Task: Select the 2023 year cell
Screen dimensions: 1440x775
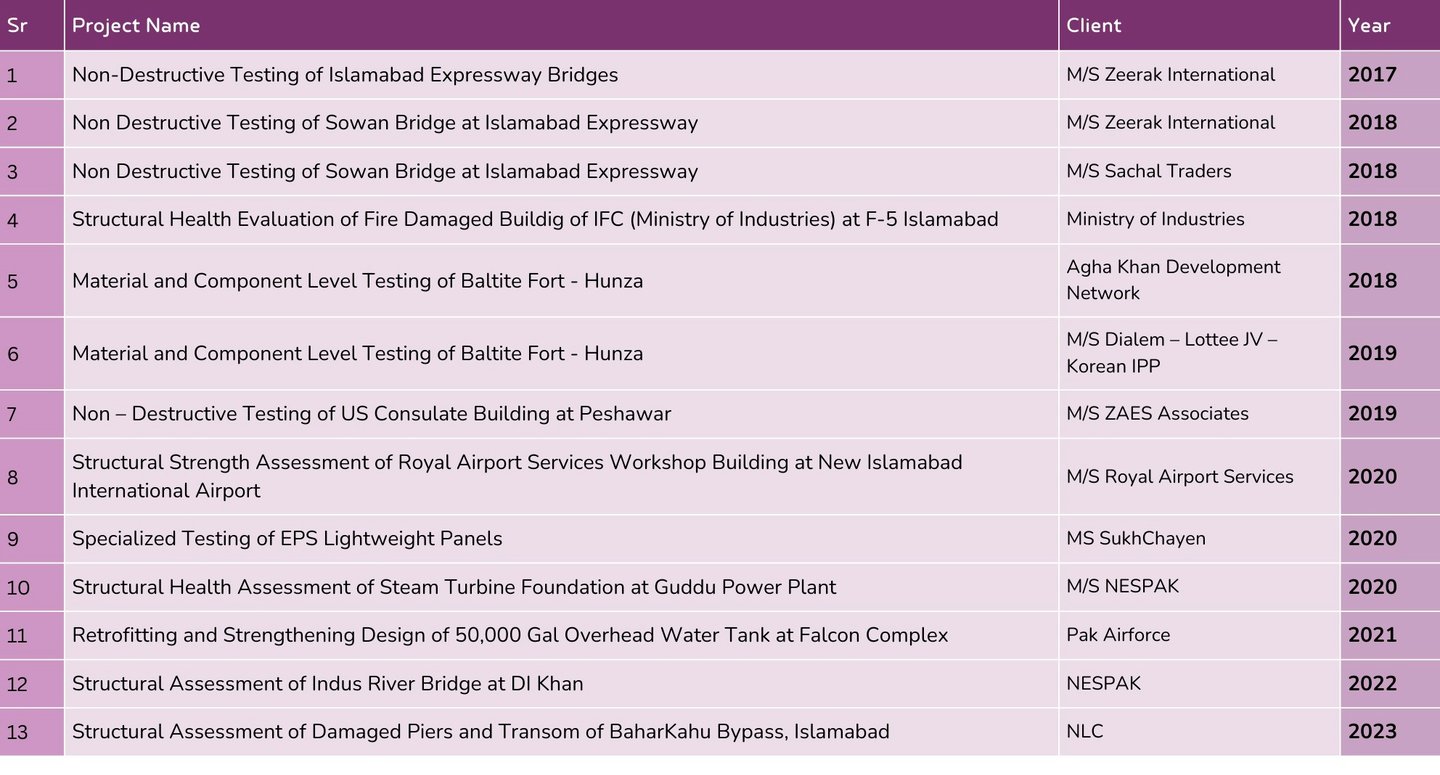Action: [1390, 732]
